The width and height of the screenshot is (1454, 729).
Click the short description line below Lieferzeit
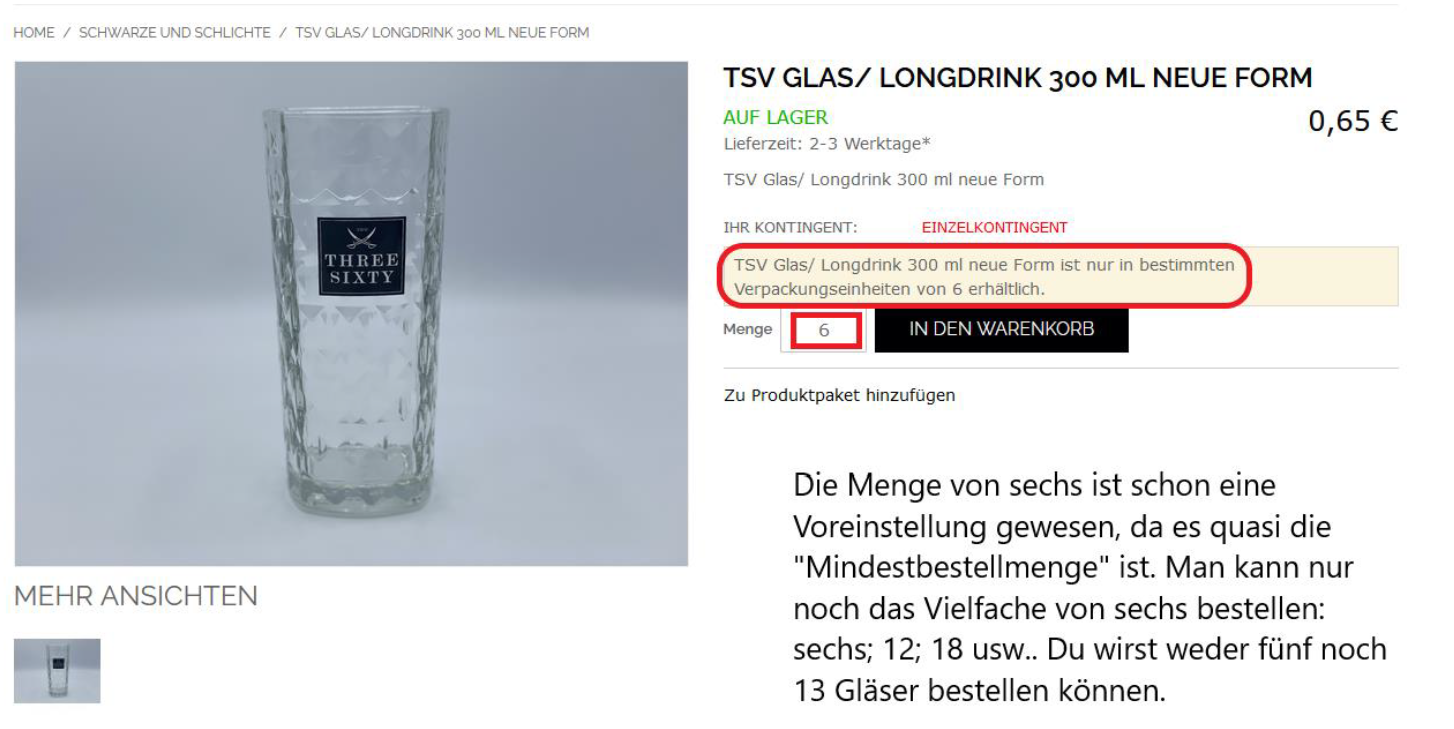tap(883, 180)
